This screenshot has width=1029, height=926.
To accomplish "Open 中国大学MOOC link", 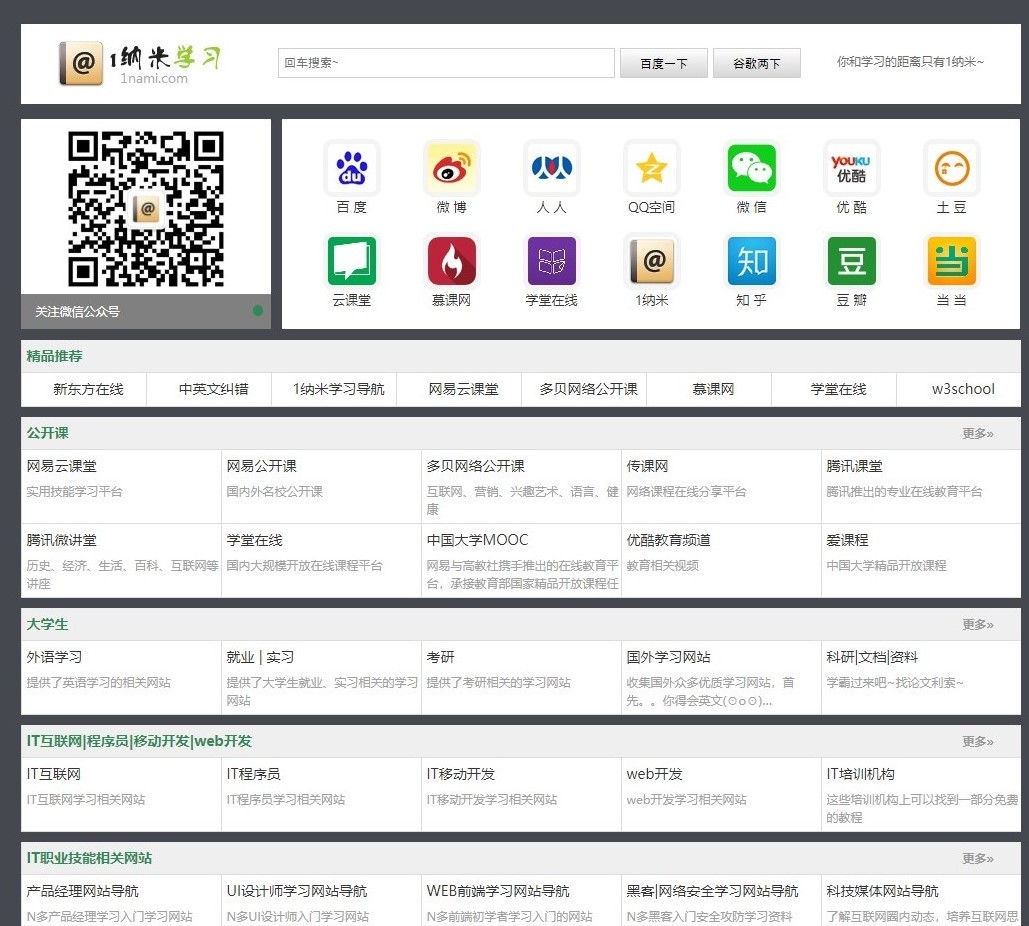I will pyautogui.click(x=477, y=540).
